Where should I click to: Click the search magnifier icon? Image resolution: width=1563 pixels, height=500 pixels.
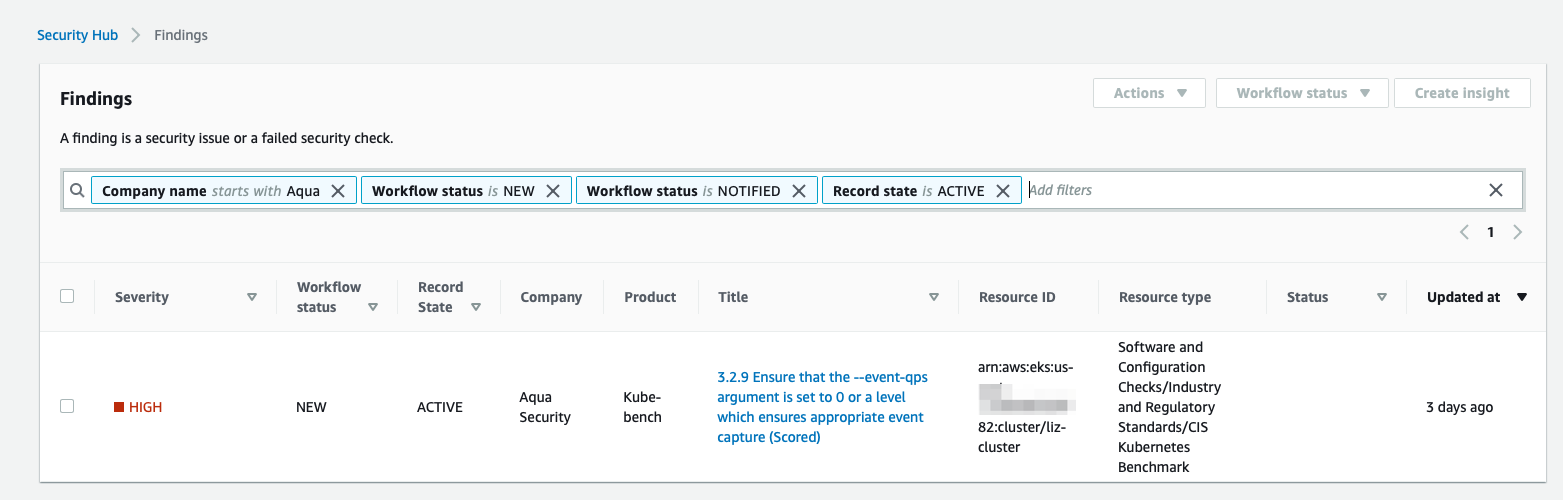coord(77,190)
